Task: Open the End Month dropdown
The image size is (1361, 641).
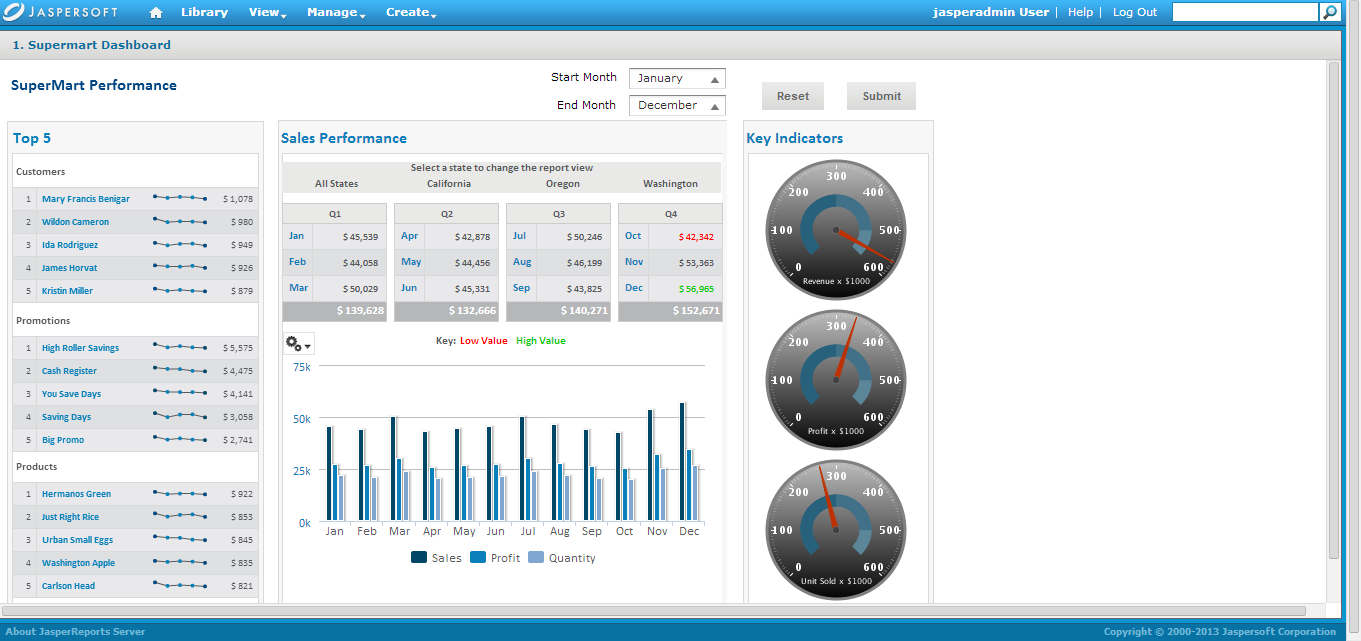Action: (x=677, y=105)
